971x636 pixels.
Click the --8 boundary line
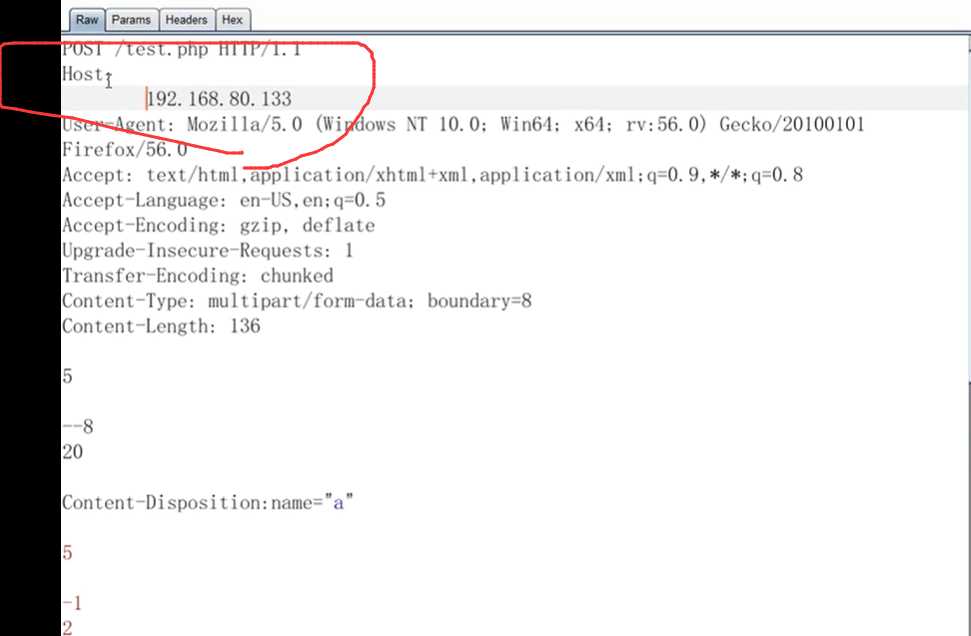(78, 427)
